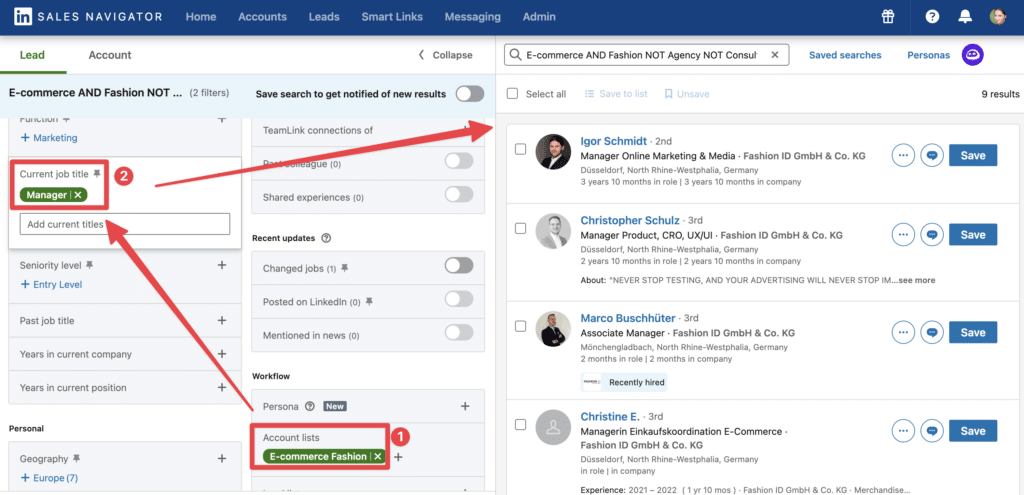1024x495 pixels.
Task: Enable the Changed jobs filter switch
Action: coord(459,266)
